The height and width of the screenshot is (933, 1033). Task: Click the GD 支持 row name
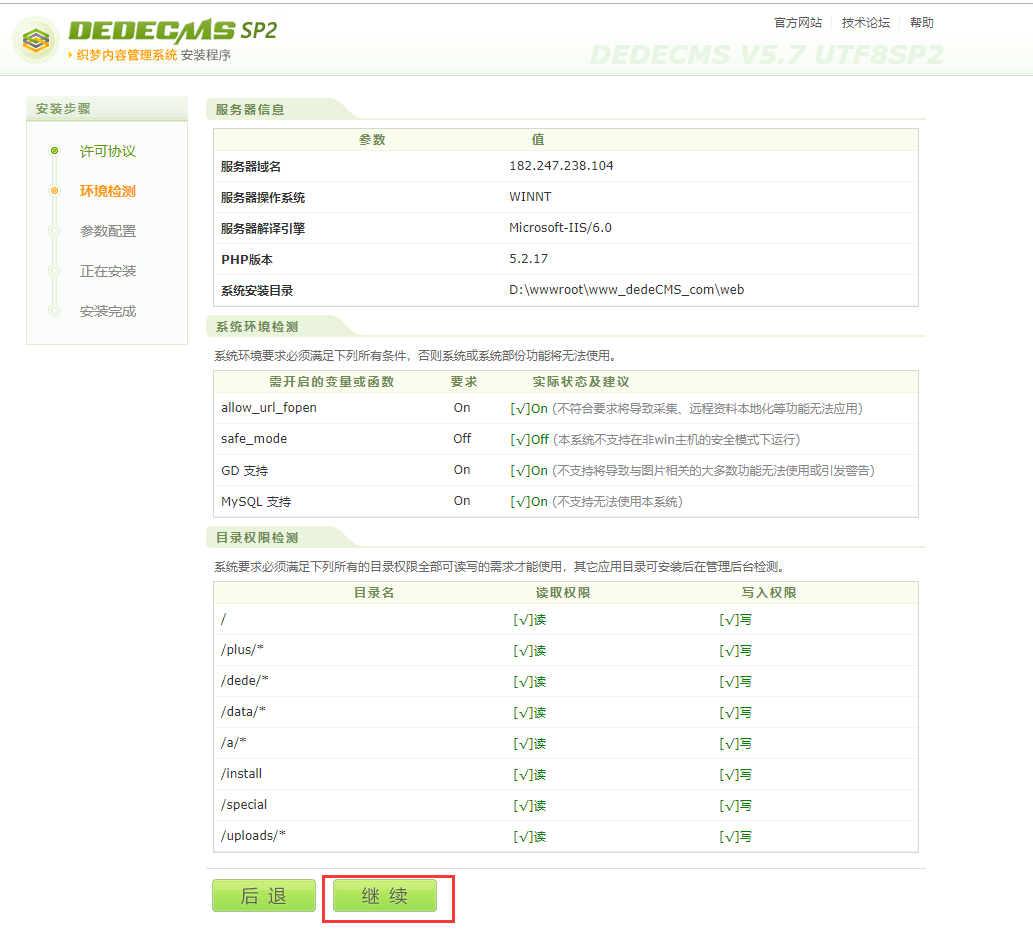244,470
